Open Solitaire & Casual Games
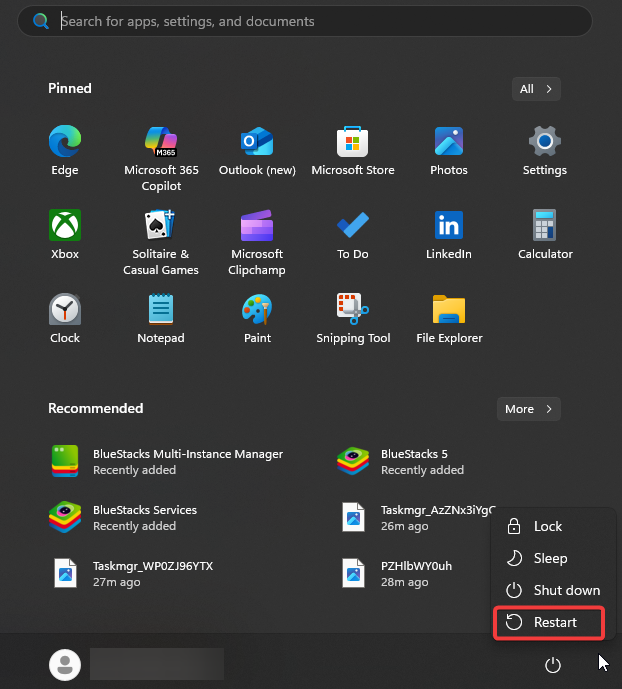 point(161,243)
